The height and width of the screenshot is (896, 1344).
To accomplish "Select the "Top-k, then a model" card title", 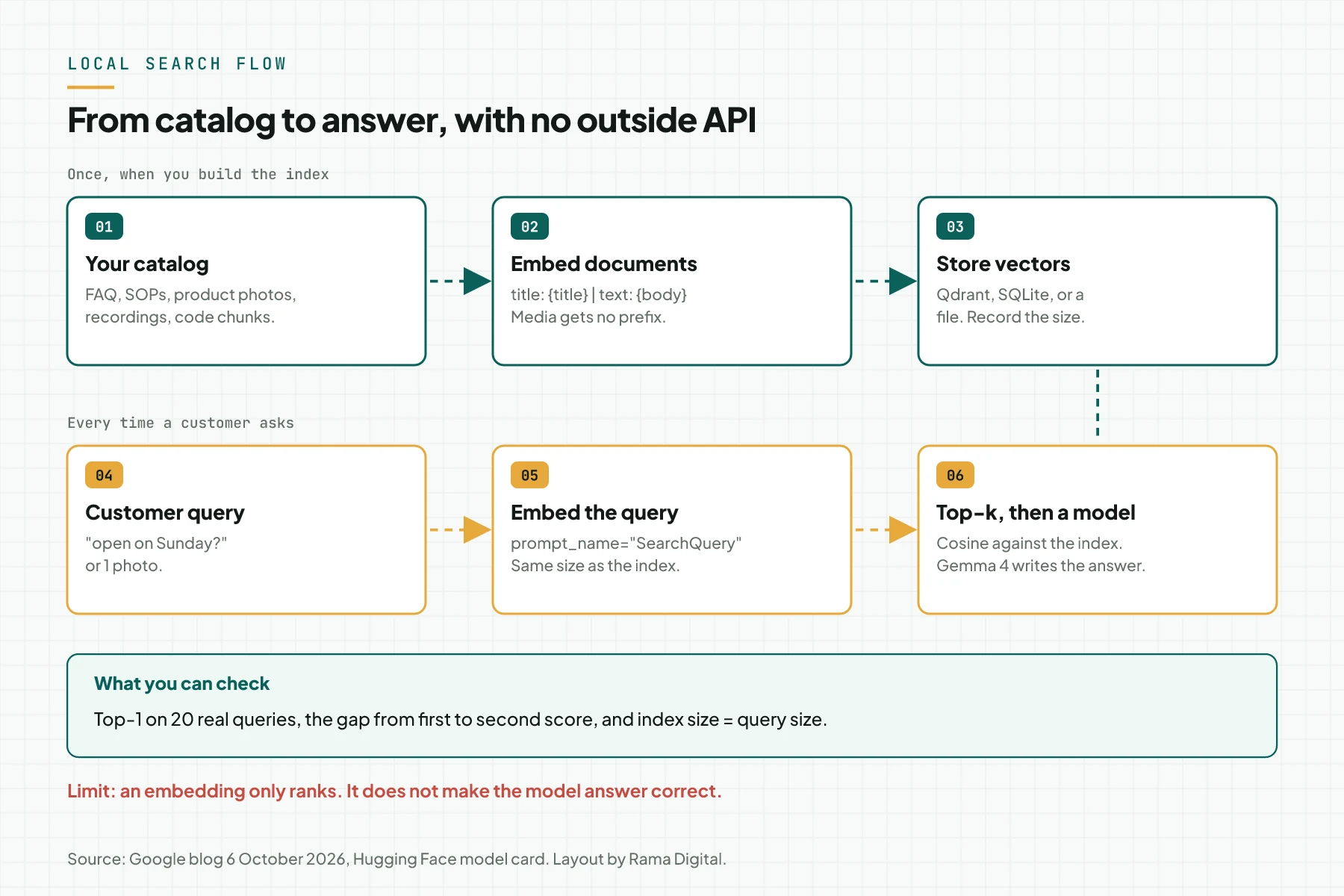I will coord(1036,512).
